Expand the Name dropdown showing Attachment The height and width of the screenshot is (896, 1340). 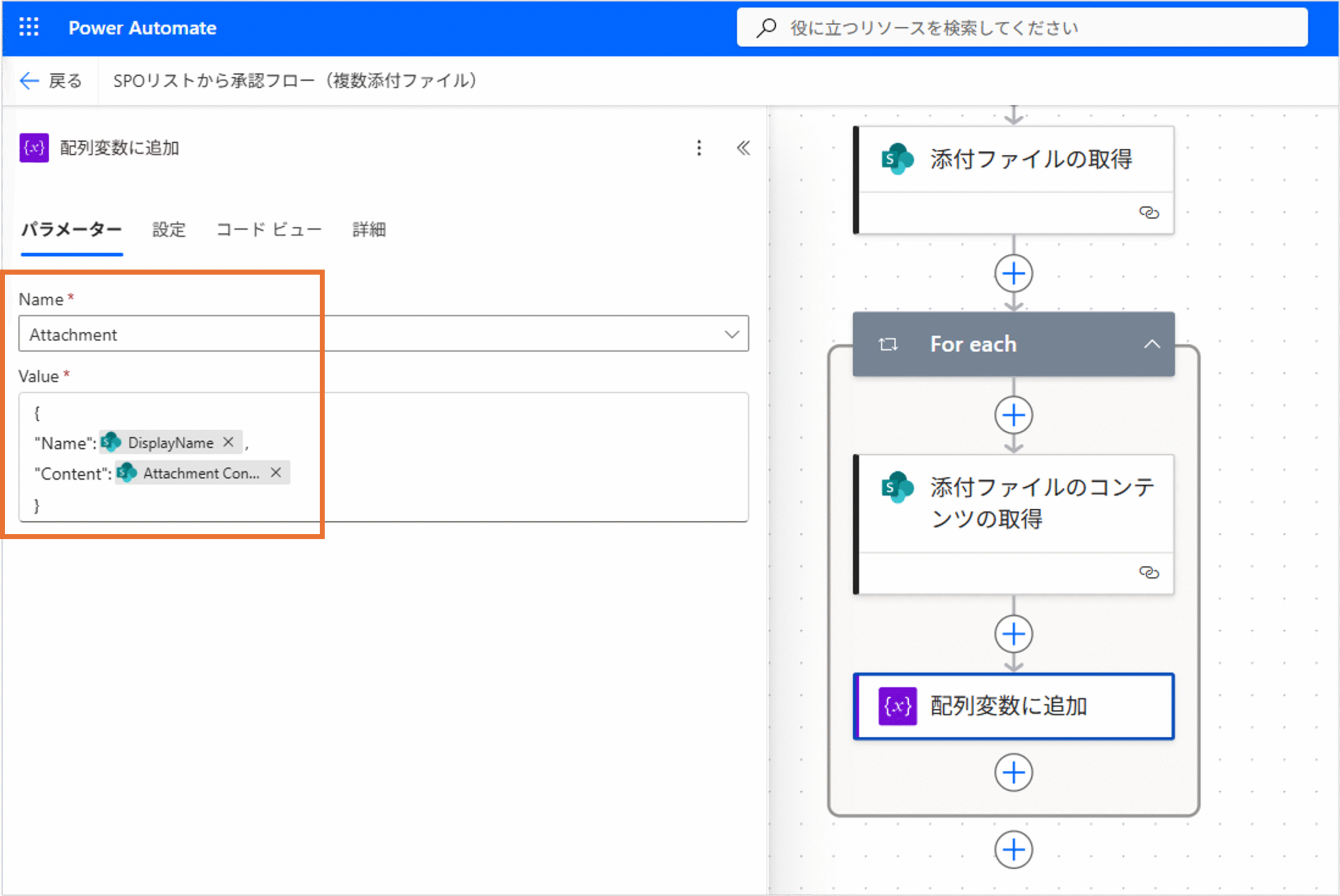point(731,334)
